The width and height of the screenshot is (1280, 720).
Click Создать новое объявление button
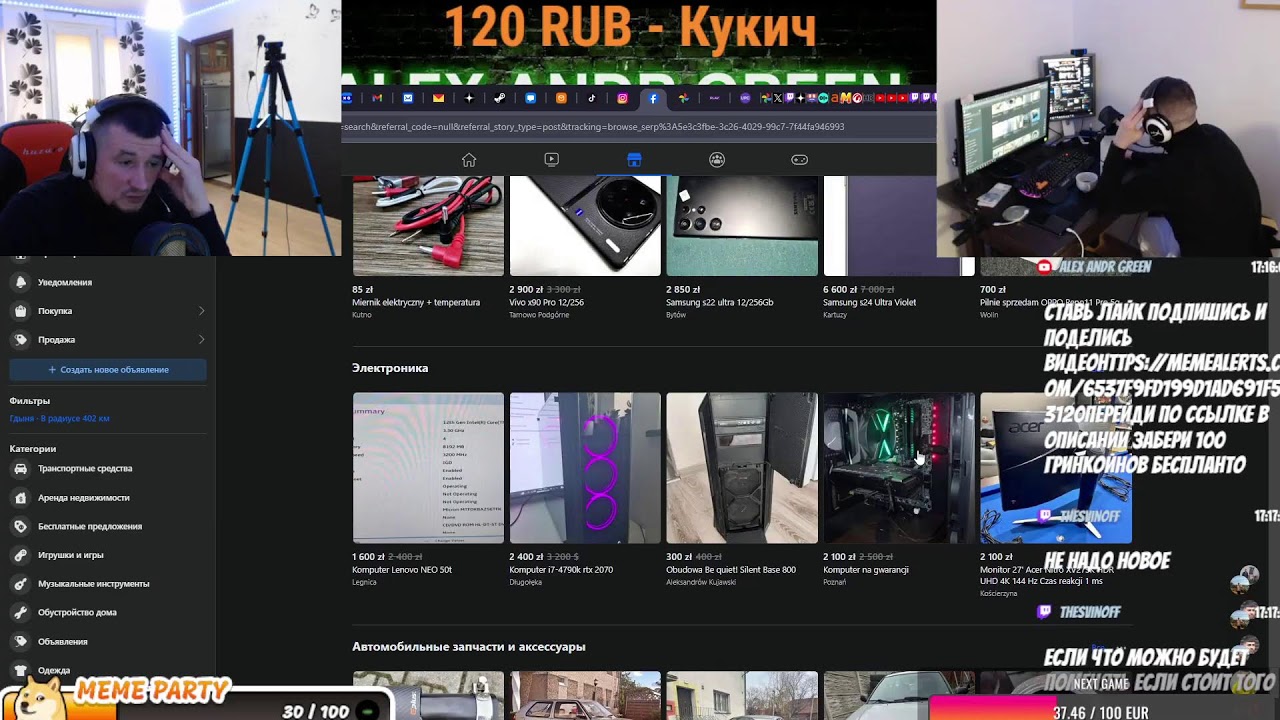pyautogui.click(x=108, y=370)
